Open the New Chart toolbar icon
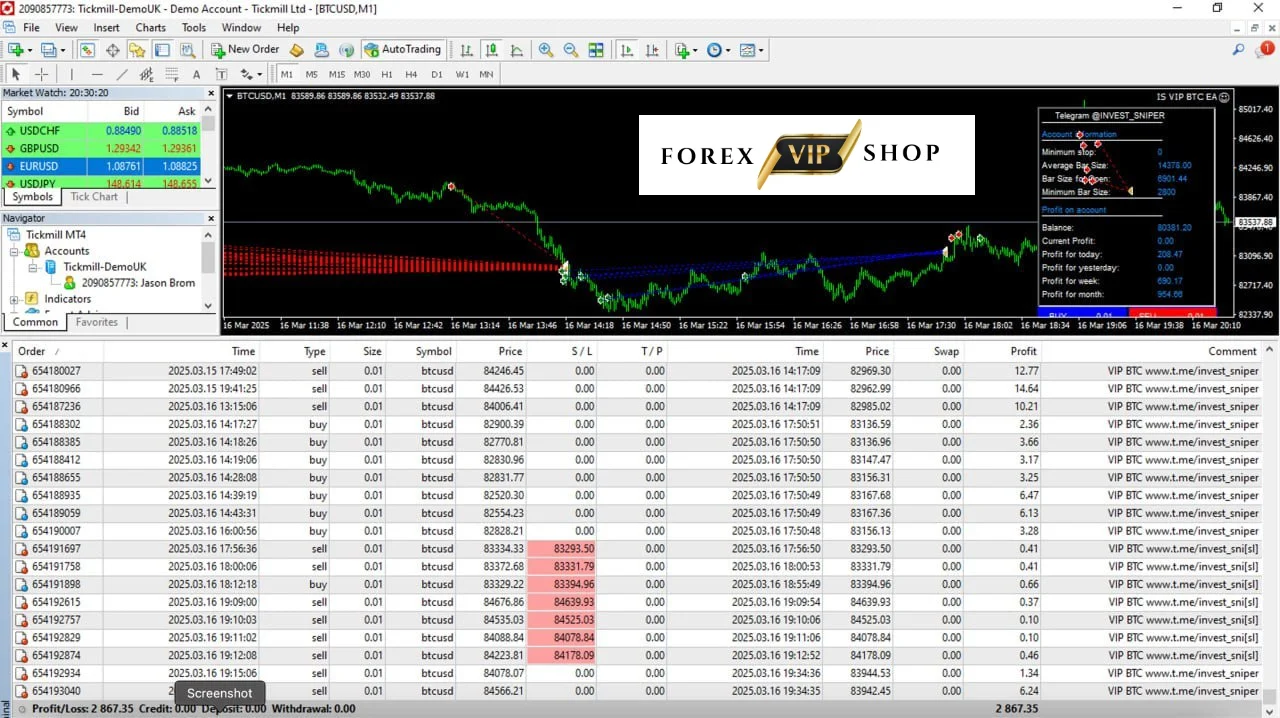 point(16,50)
